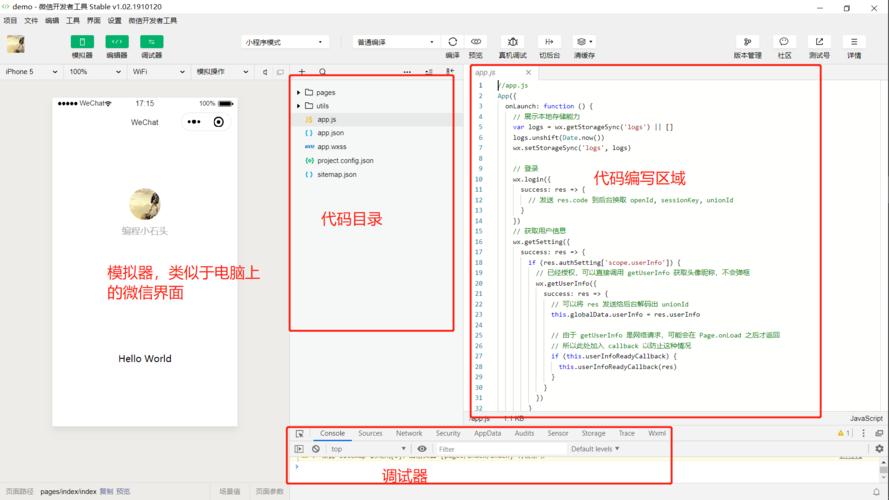Toggle the simulator (模拟器) panel button
This screenshot has height=500, width=889.
pos(82,42)
